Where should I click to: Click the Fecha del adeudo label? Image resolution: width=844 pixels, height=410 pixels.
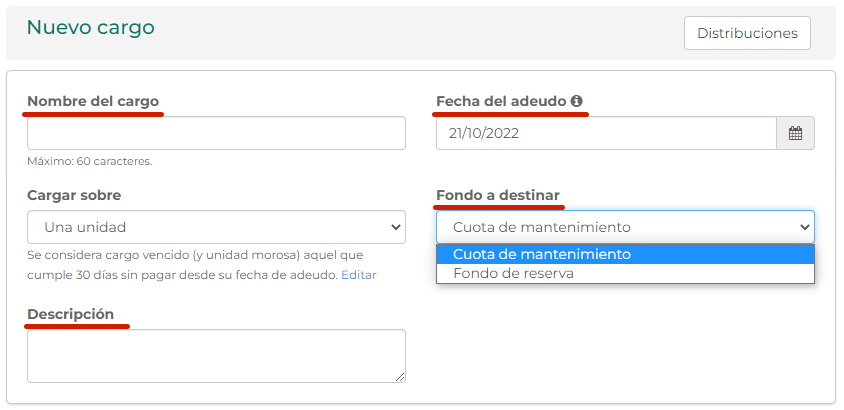pyautogui.click(x=502, y=101)
